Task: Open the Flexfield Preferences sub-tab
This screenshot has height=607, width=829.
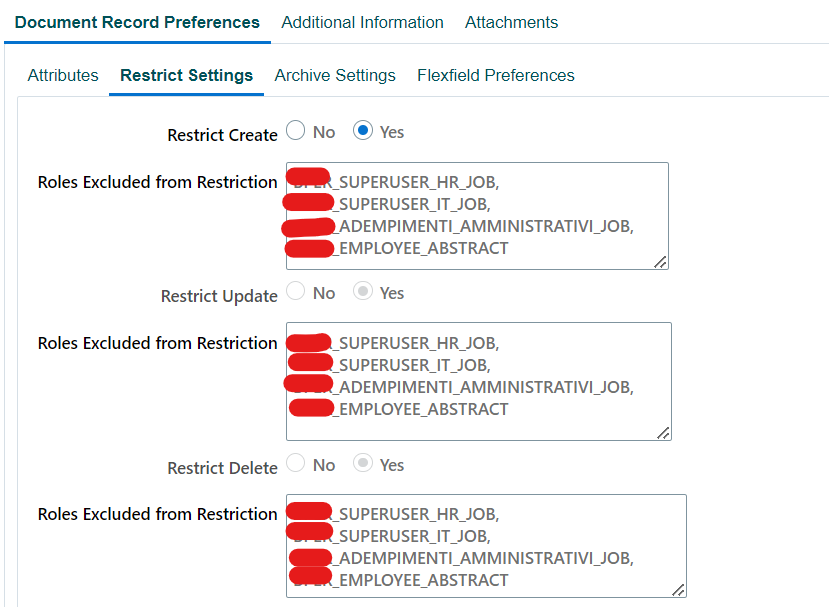Action: (x=495, y=75)
